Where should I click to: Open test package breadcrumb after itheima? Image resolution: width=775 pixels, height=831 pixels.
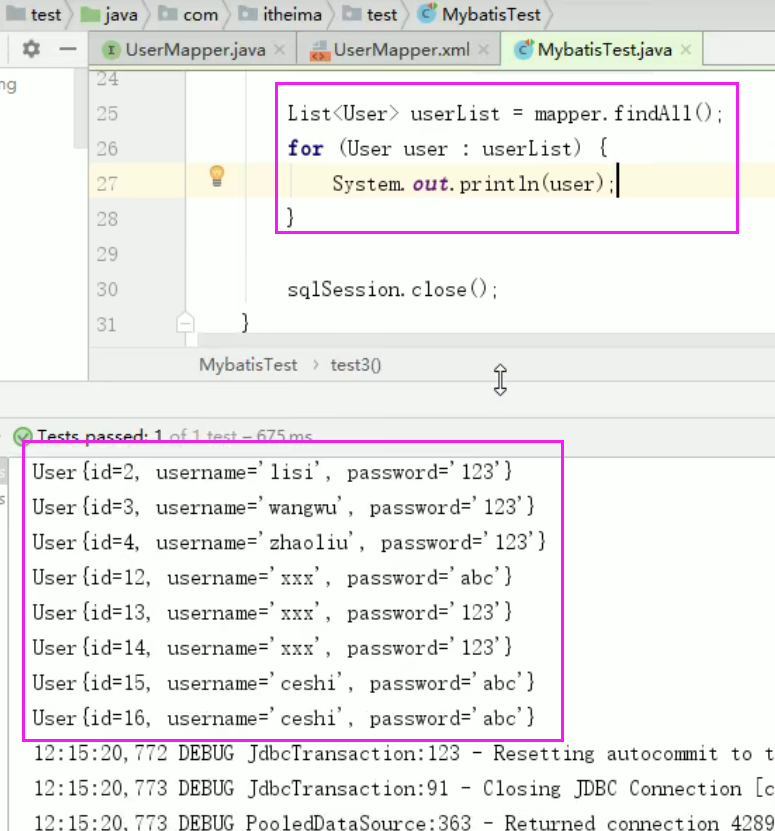[370, 15]
